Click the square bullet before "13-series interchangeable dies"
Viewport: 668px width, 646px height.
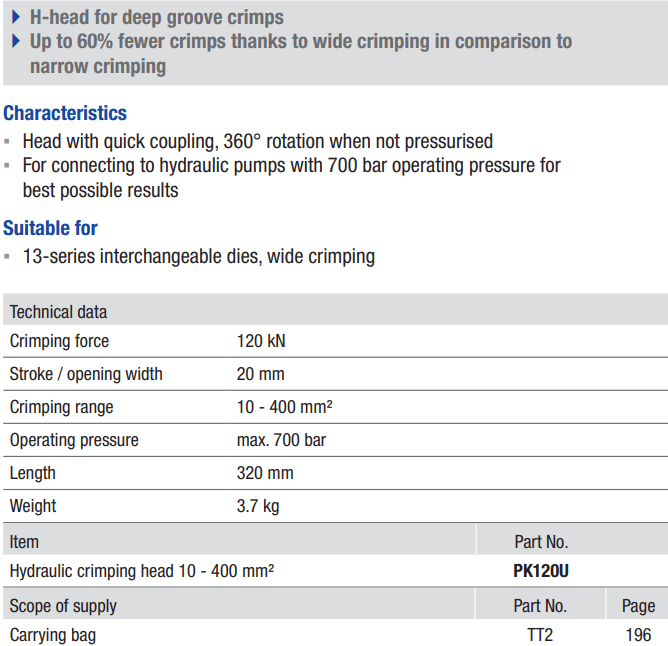8,257
